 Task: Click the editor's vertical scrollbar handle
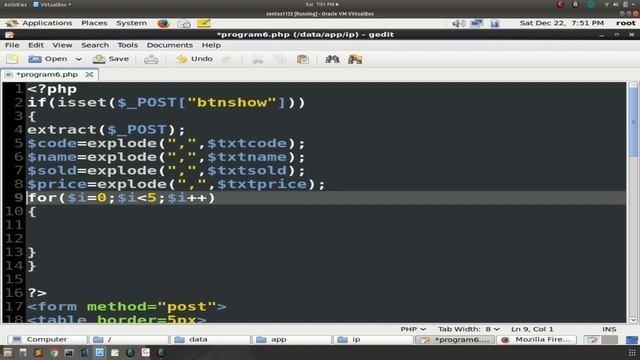pyautogui.click(x=633, y=122)
